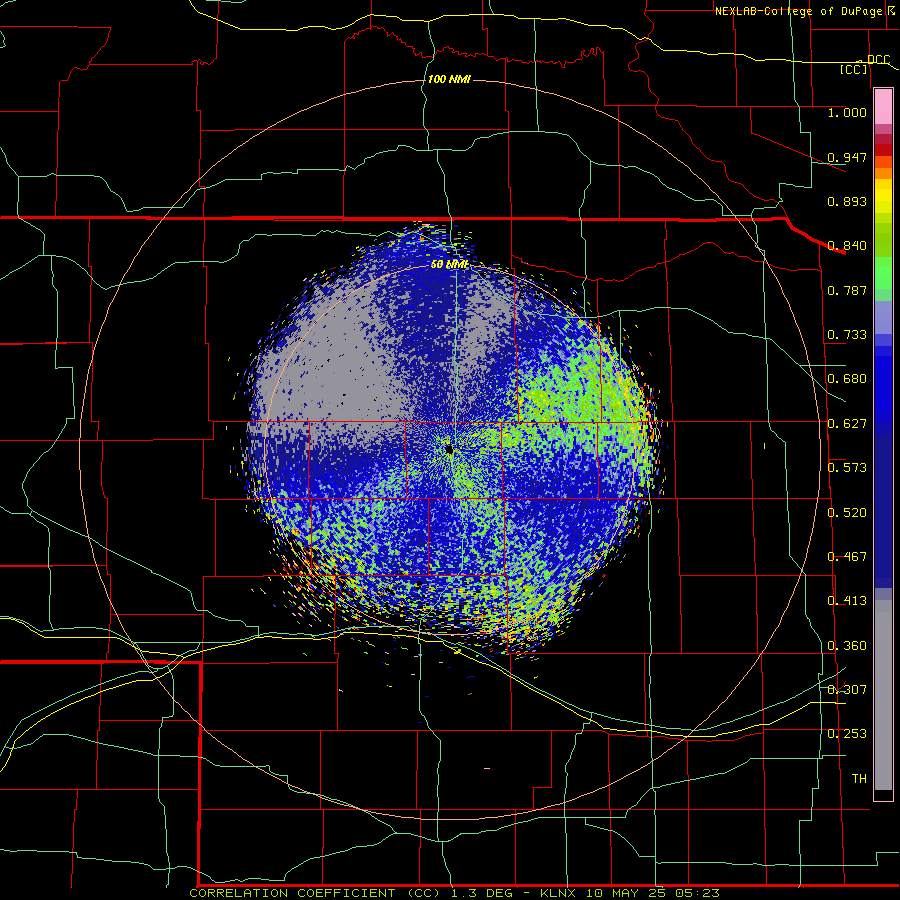The width and height of the screenshot is (900, 900).
Task: Pick the lavender segment of the color scale
Action: (x=883, y=318)
